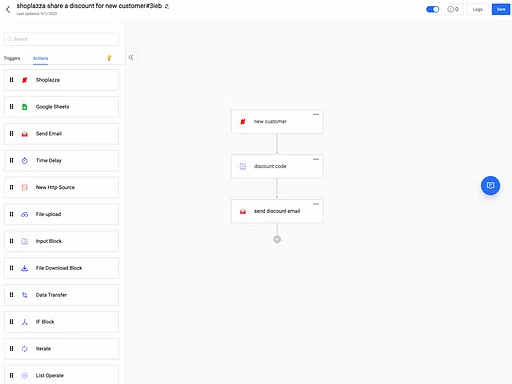The image size is (512, 384).
Task: Open the send discount email node
Action: (277, 211)
